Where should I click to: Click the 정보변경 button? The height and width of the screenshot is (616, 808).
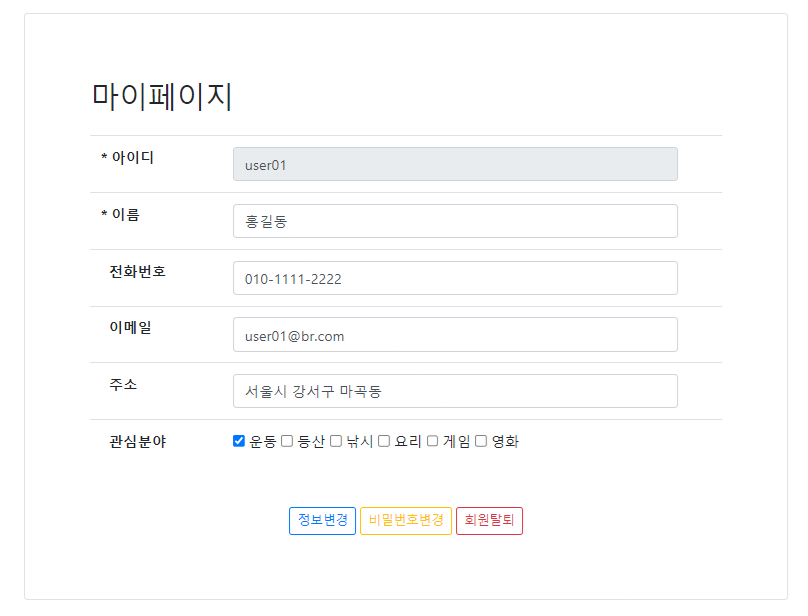point(323,521)
